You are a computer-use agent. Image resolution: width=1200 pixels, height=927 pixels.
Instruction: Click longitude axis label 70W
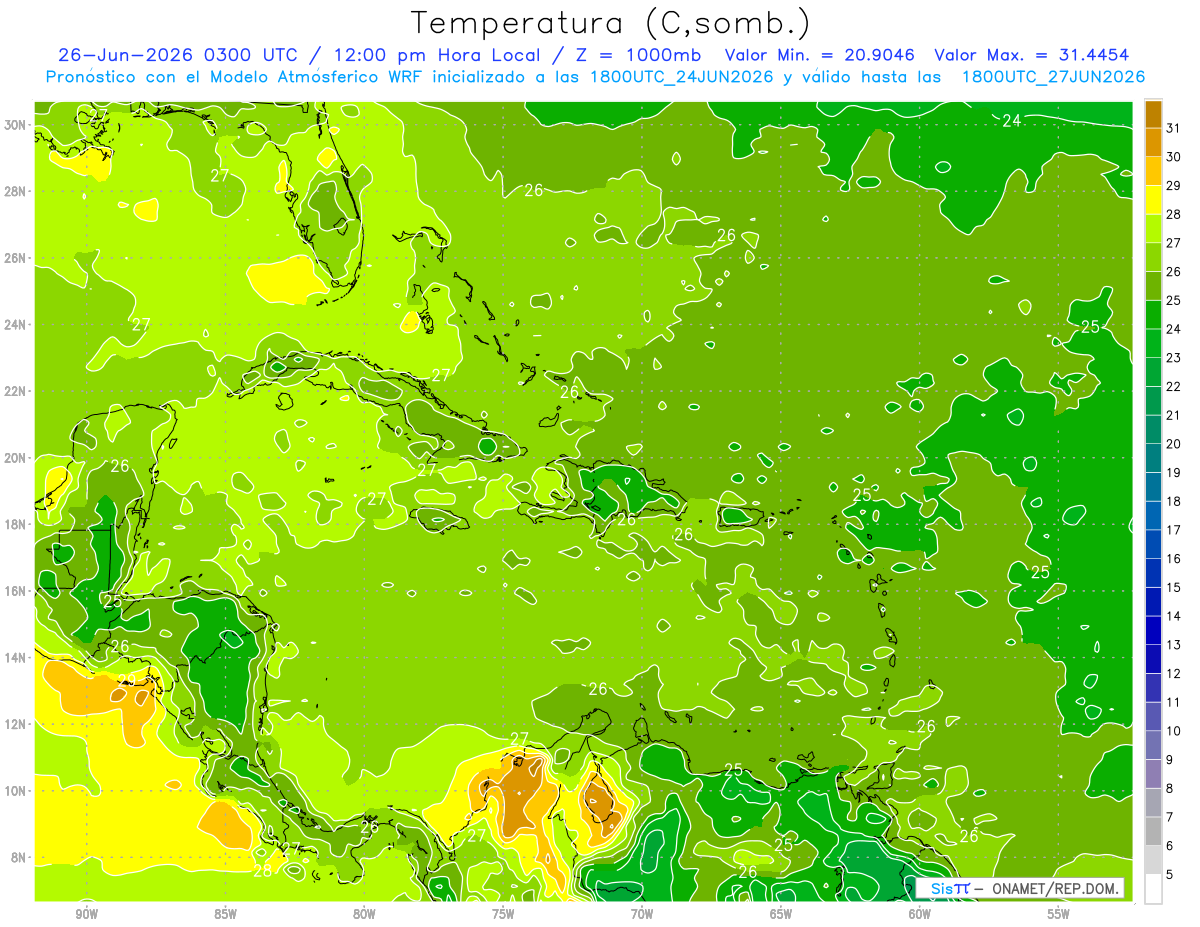pos(642,914)
